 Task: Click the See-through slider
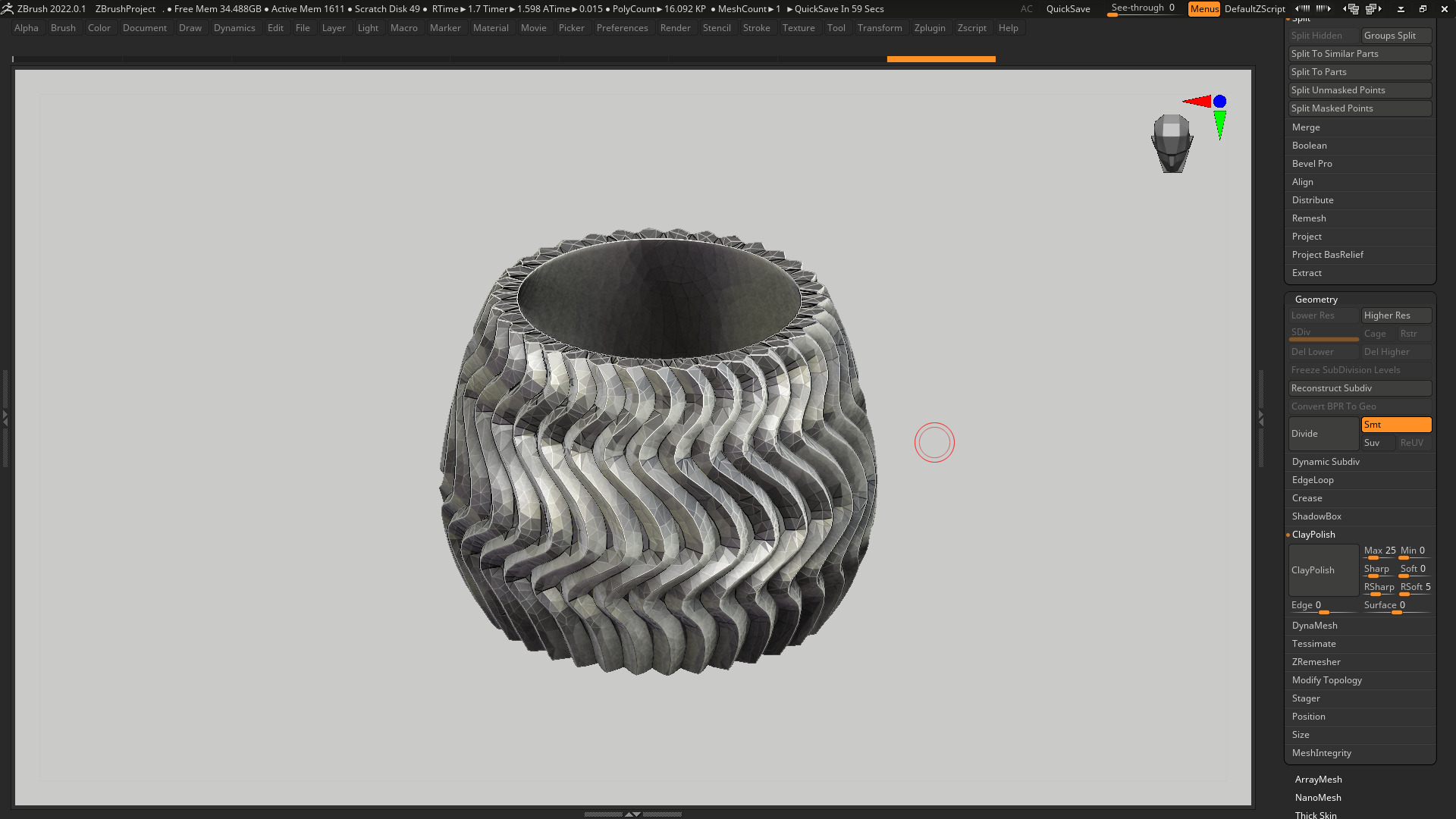click(1144, 8)
